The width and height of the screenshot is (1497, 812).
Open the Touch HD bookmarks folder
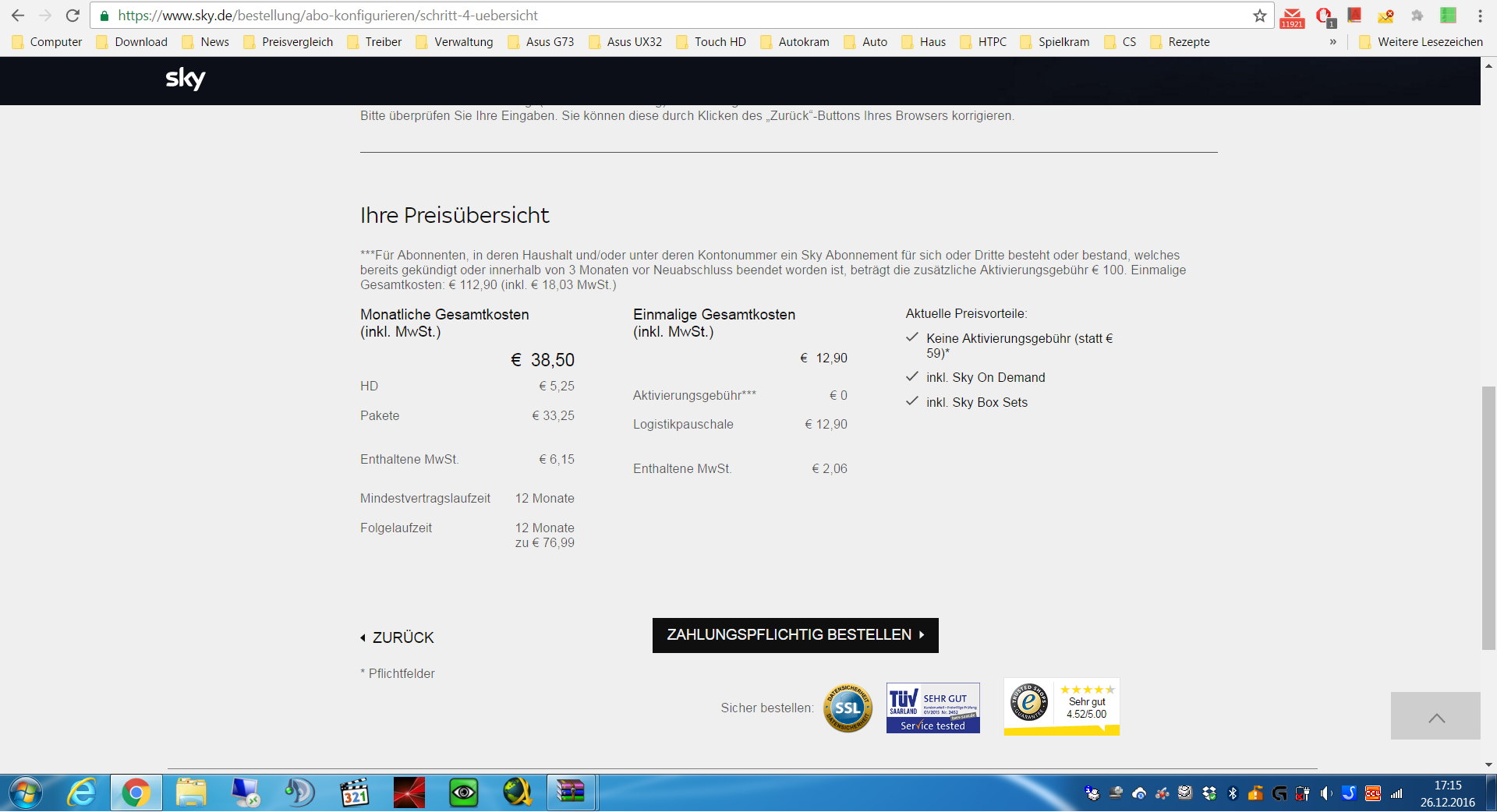[711, 42]
